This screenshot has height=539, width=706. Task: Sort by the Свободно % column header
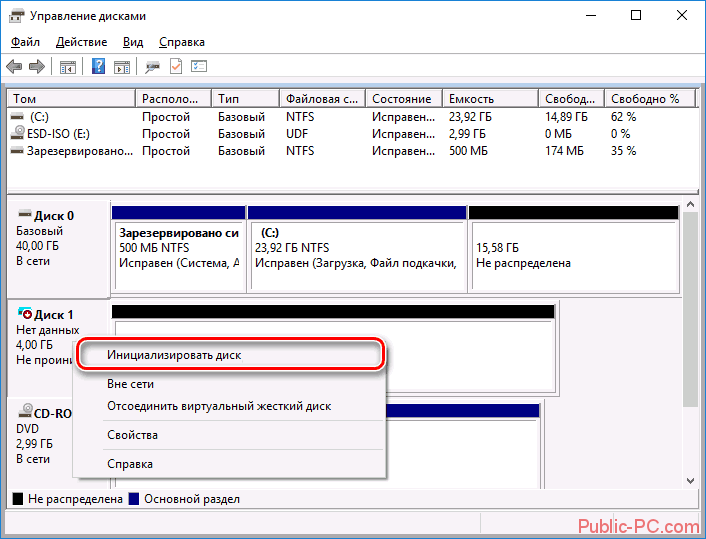tap(650, 99)
